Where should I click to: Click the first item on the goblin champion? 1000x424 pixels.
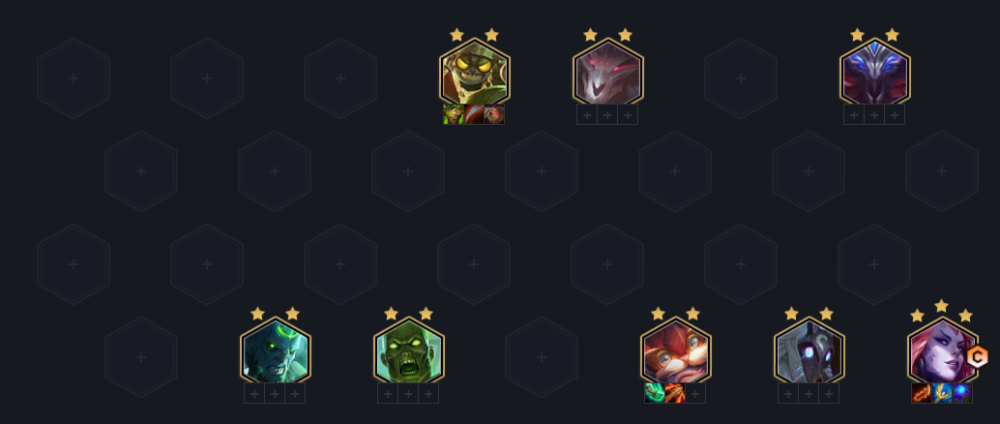click(x=453, y=115)
